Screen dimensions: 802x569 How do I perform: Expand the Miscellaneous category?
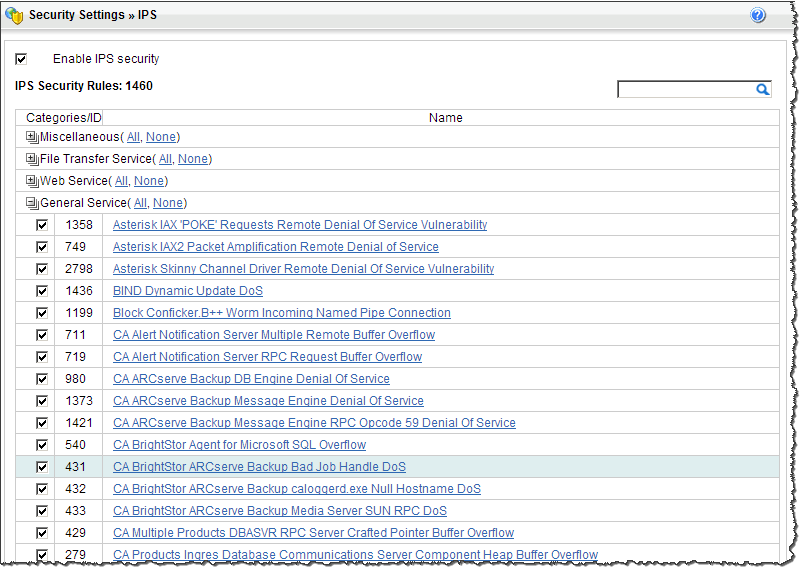coord(32,137)
